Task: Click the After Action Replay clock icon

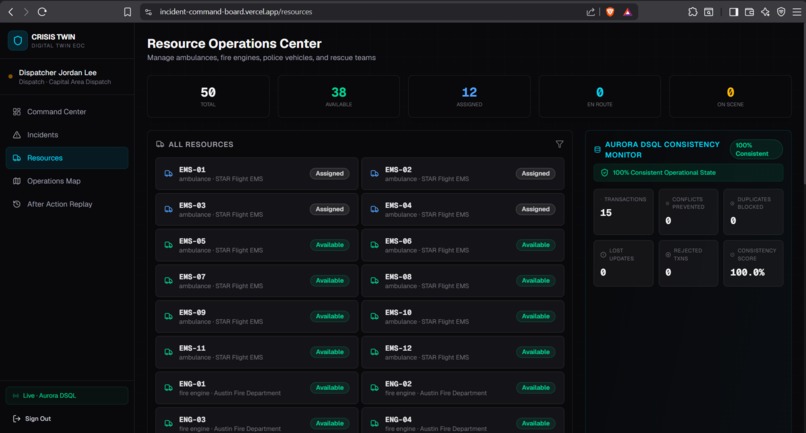Action: 16,204
